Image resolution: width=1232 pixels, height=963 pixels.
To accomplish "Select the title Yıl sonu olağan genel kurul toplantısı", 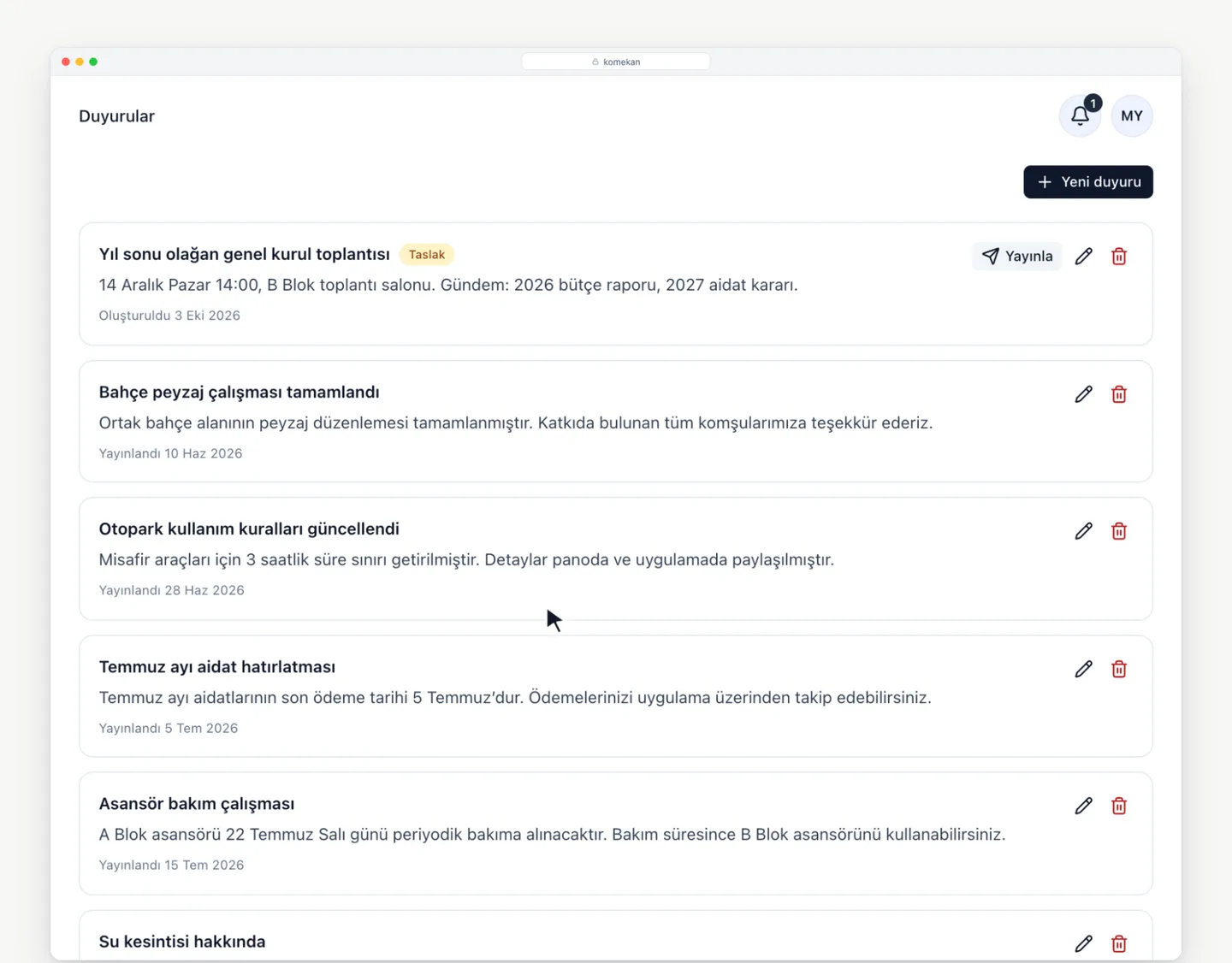I will [x=244, y=254].
